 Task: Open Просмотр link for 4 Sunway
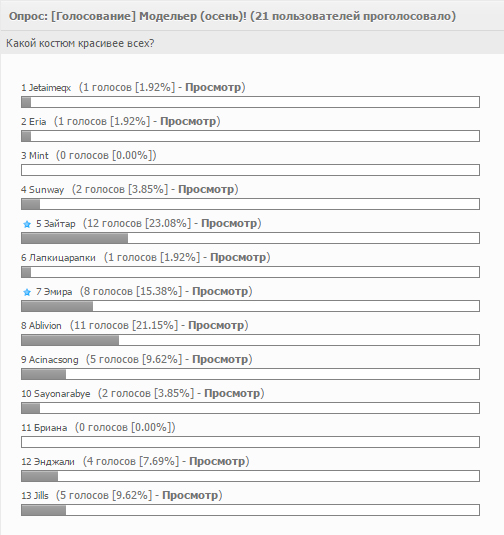[x=206, y=189]
